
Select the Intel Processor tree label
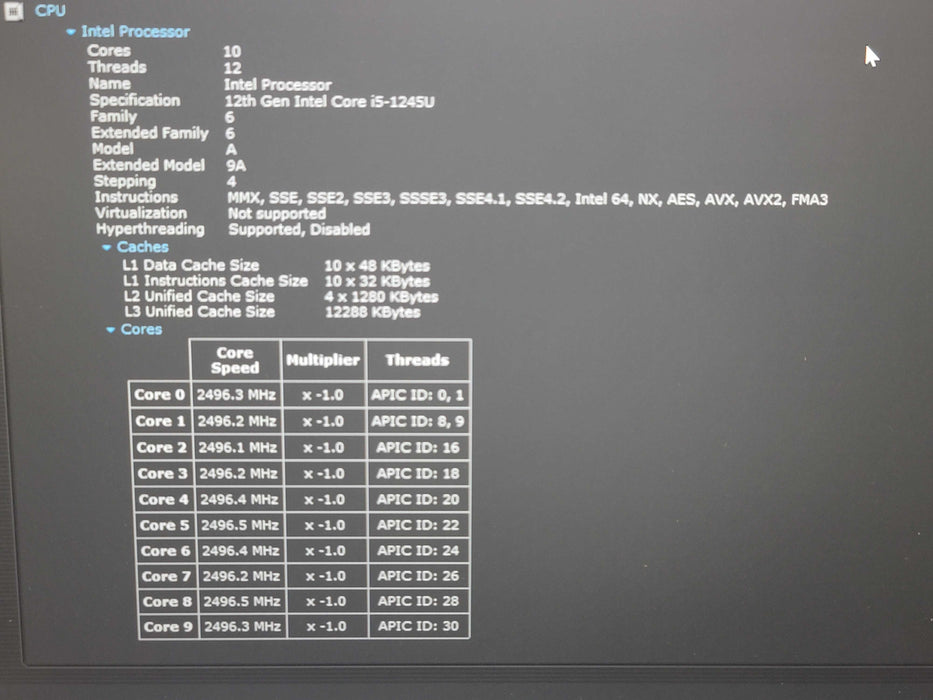(135, 32)
